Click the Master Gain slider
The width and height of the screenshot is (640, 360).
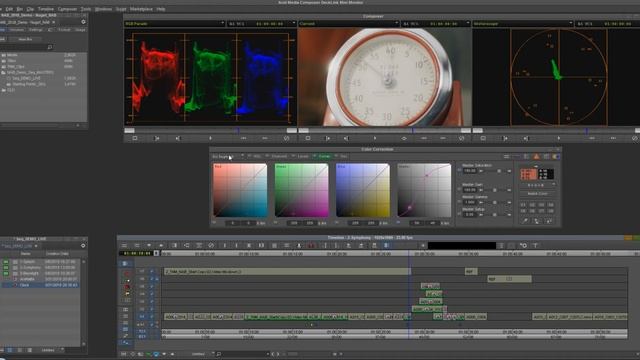coord(496,190)
